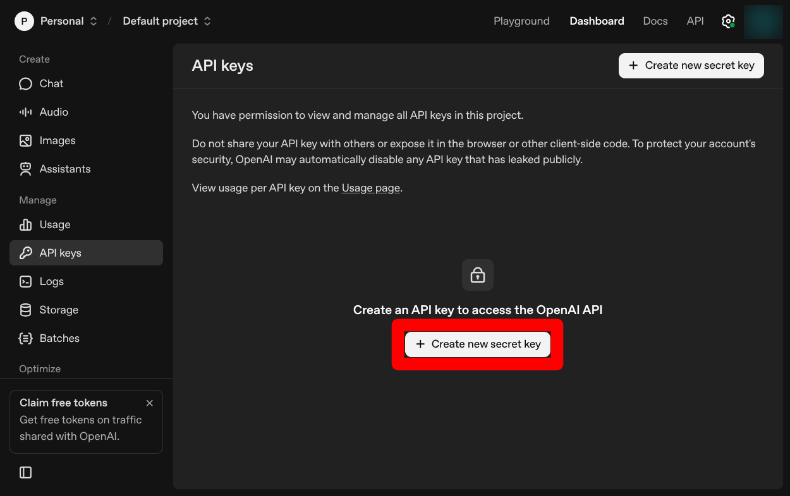Click 'You have permission to view' text
Image resolution: width=790 pixels, height=496 pixels.
(x=357, y=115)
